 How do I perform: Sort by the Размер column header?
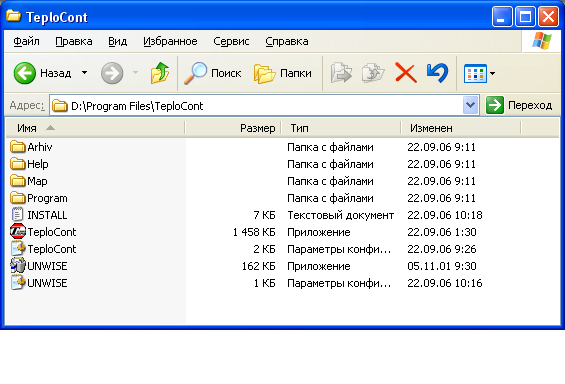tap(233, 128)
